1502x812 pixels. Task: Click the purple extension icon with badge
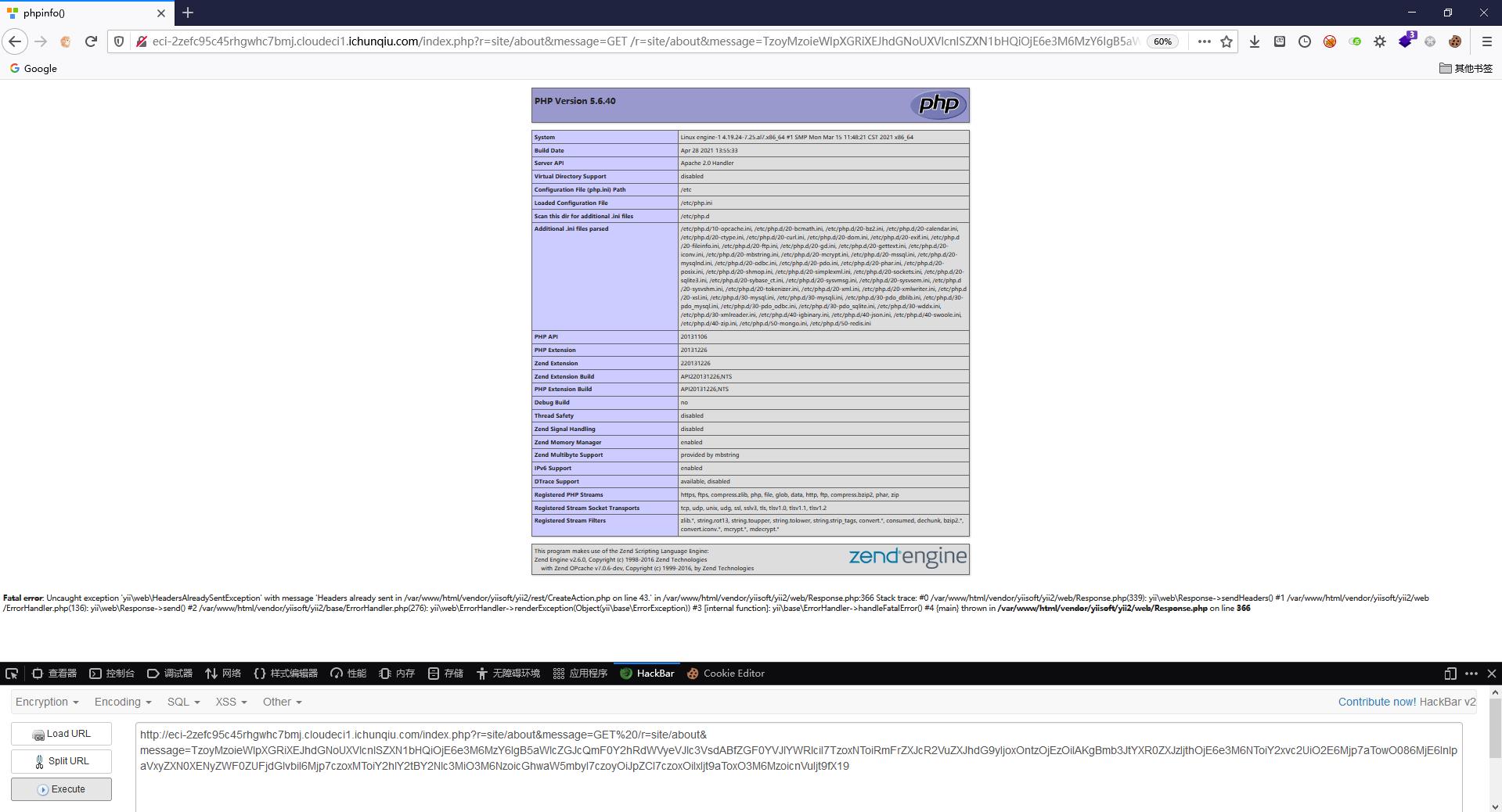click(x=1407, y=40)
